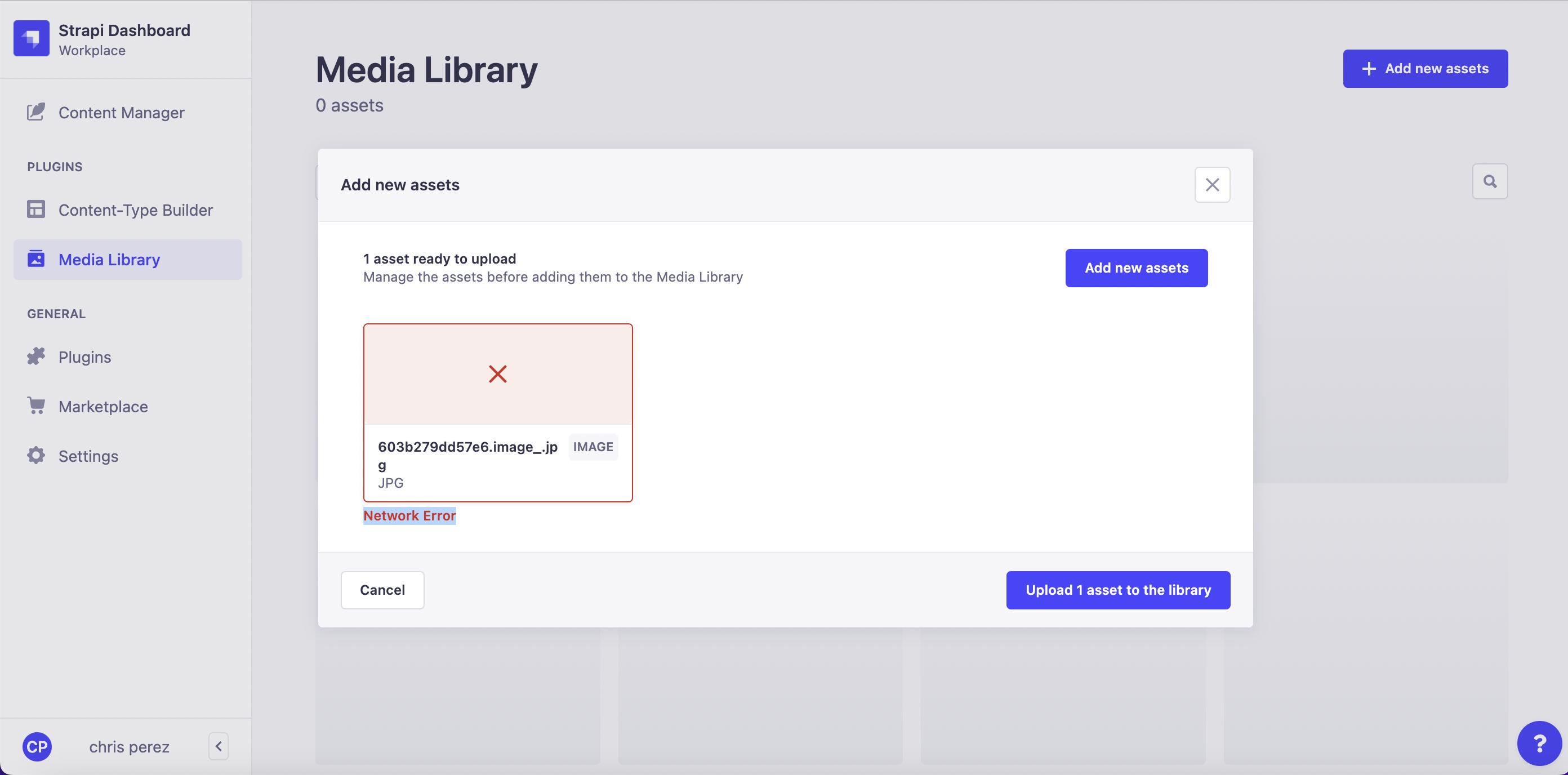Click Add new assets inside dialog
The image size is (1568, 775).
[1137, 268]
